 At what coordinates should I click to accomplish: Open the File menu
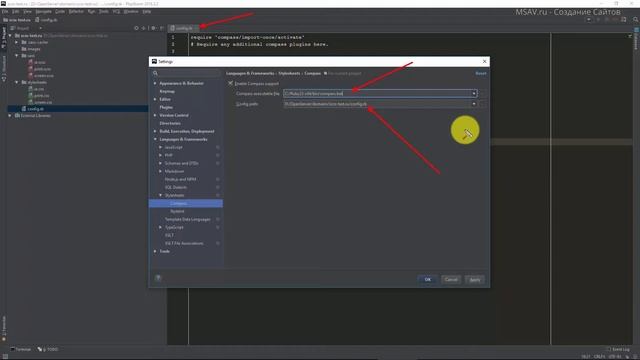pyautogui.click(x=5, y=11)
